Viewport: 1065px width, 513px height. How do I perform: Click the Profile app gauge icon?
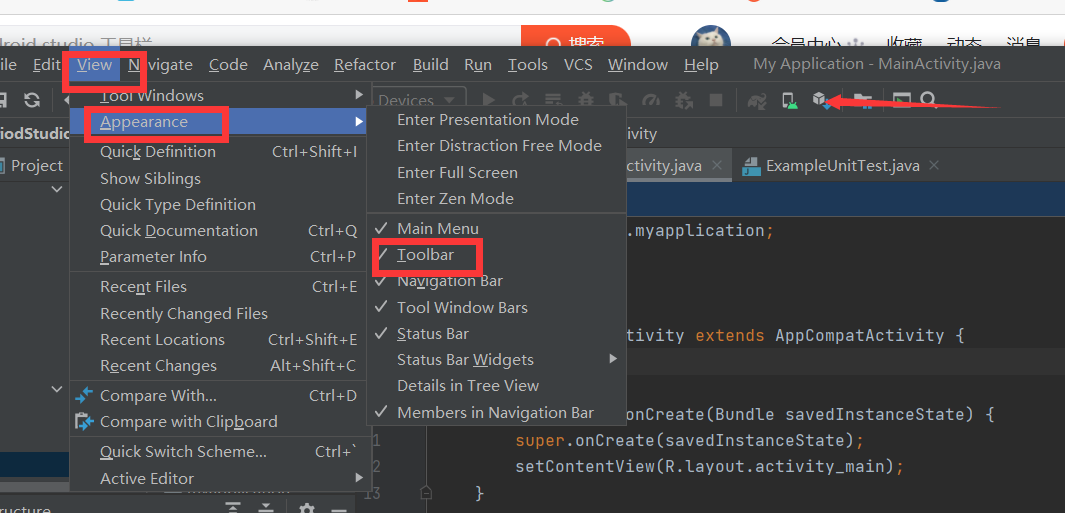coord(651,101)
